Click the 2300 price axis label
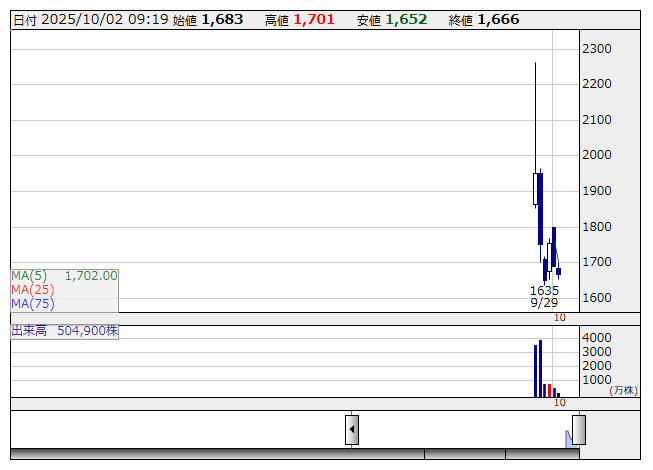This screenshot has width=653, height=470. pyautogui.click(x=597, y=48)
